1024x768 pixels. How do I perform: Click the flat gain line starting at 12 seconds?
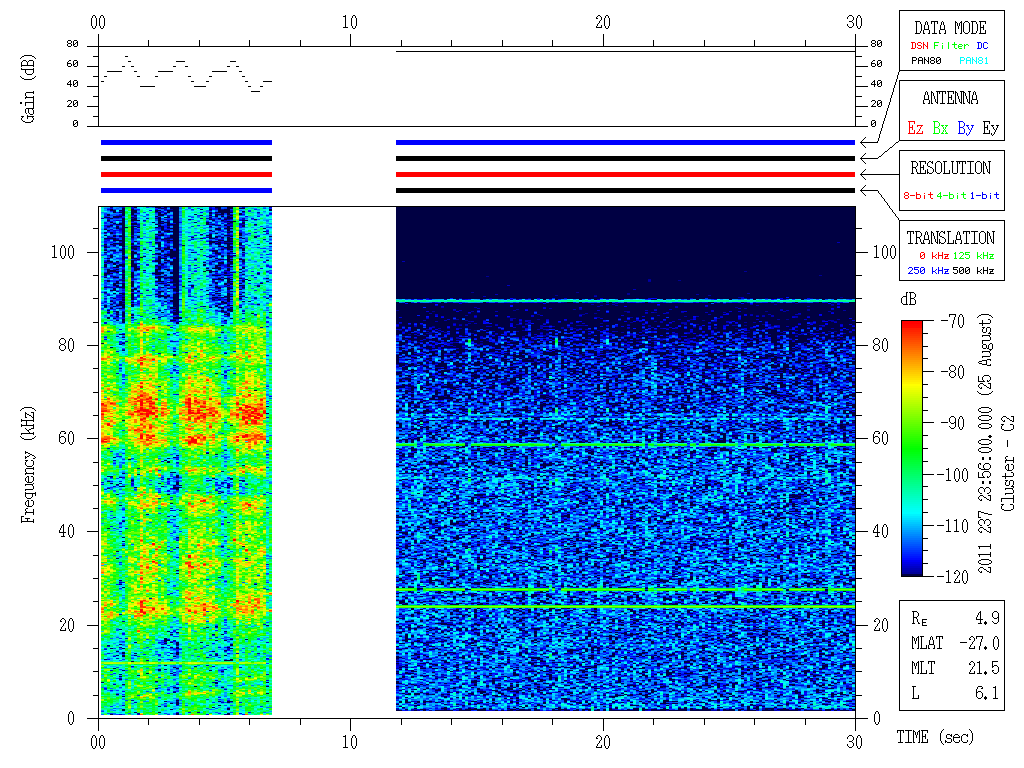(x=626, y=51)
